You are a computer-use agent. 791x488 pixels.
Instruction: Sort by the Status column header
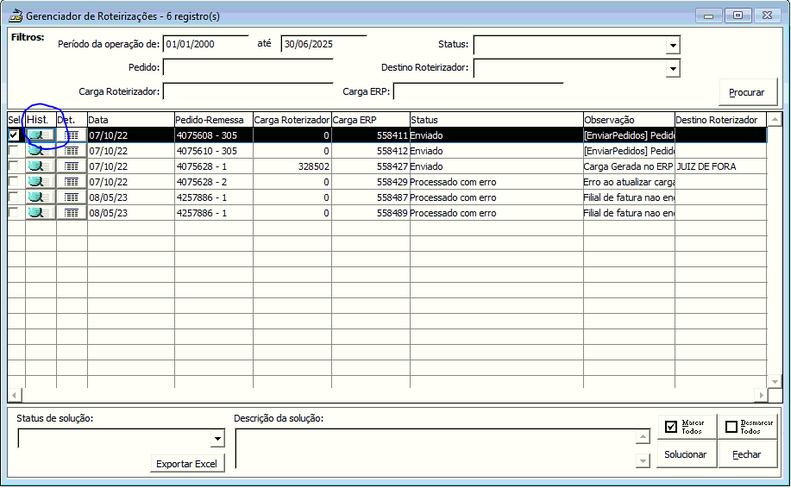496,120
